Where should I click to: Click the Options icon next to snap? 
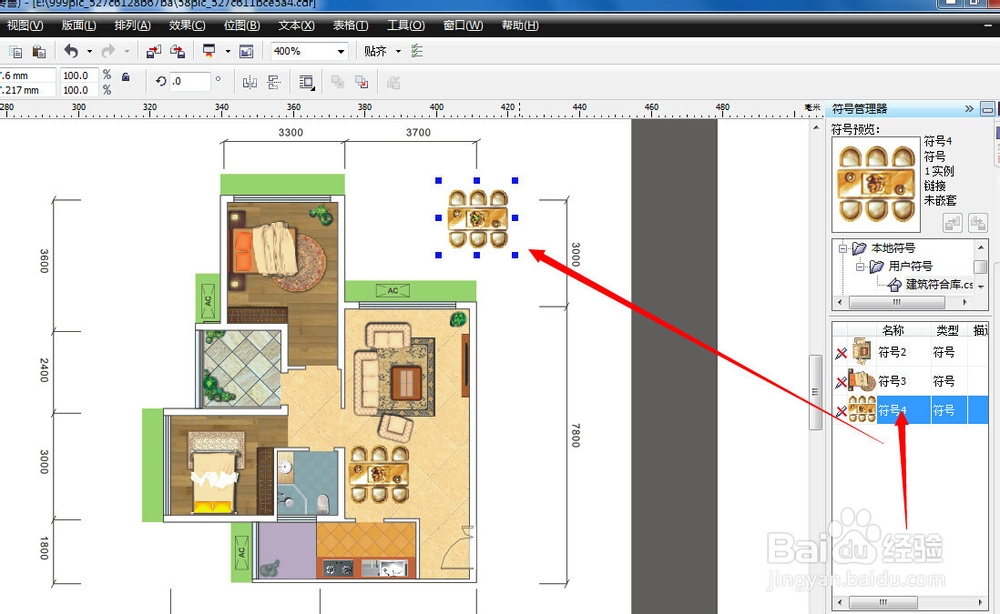click(x=417, y=51)
